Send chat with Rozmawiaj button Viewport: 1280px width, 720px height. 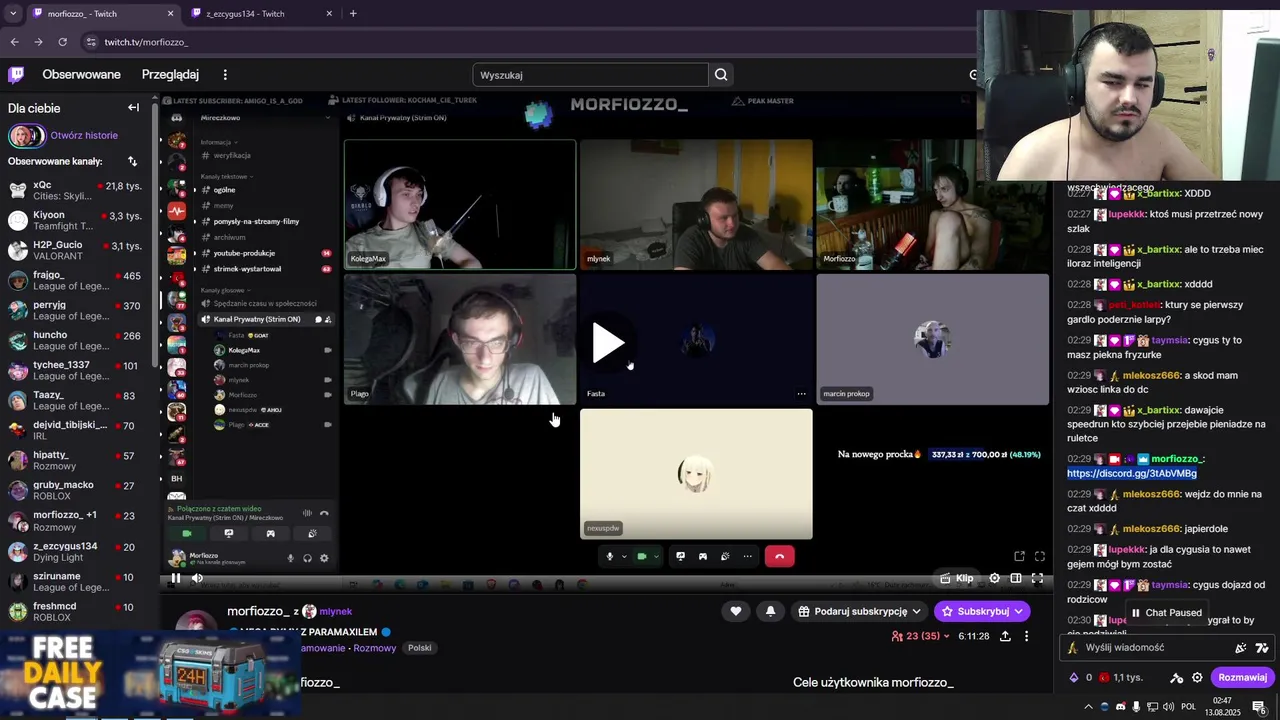[x=1243, y=677]
